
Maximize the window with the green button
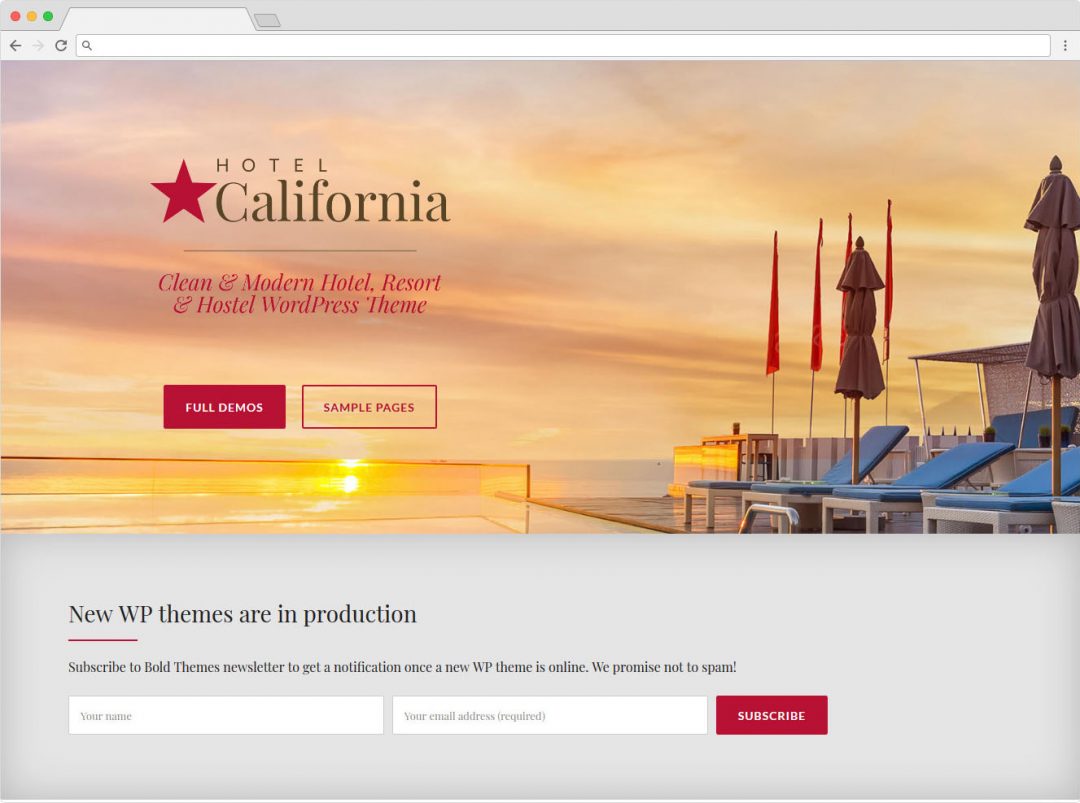[x=47, y=16]
